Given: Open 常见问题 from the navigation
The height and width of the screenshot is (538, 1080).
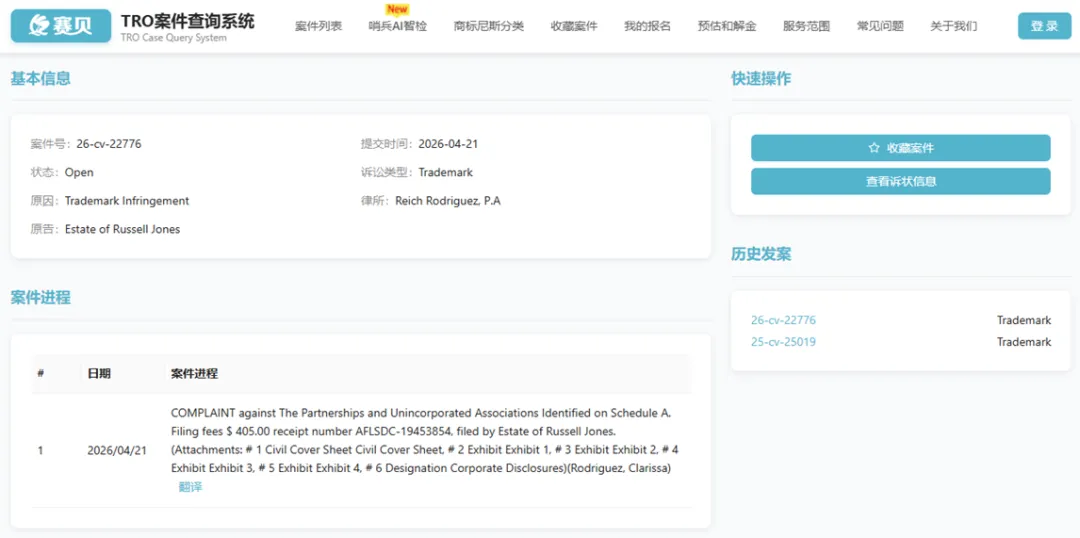Looking at the screenshot, I should (880, 26).
